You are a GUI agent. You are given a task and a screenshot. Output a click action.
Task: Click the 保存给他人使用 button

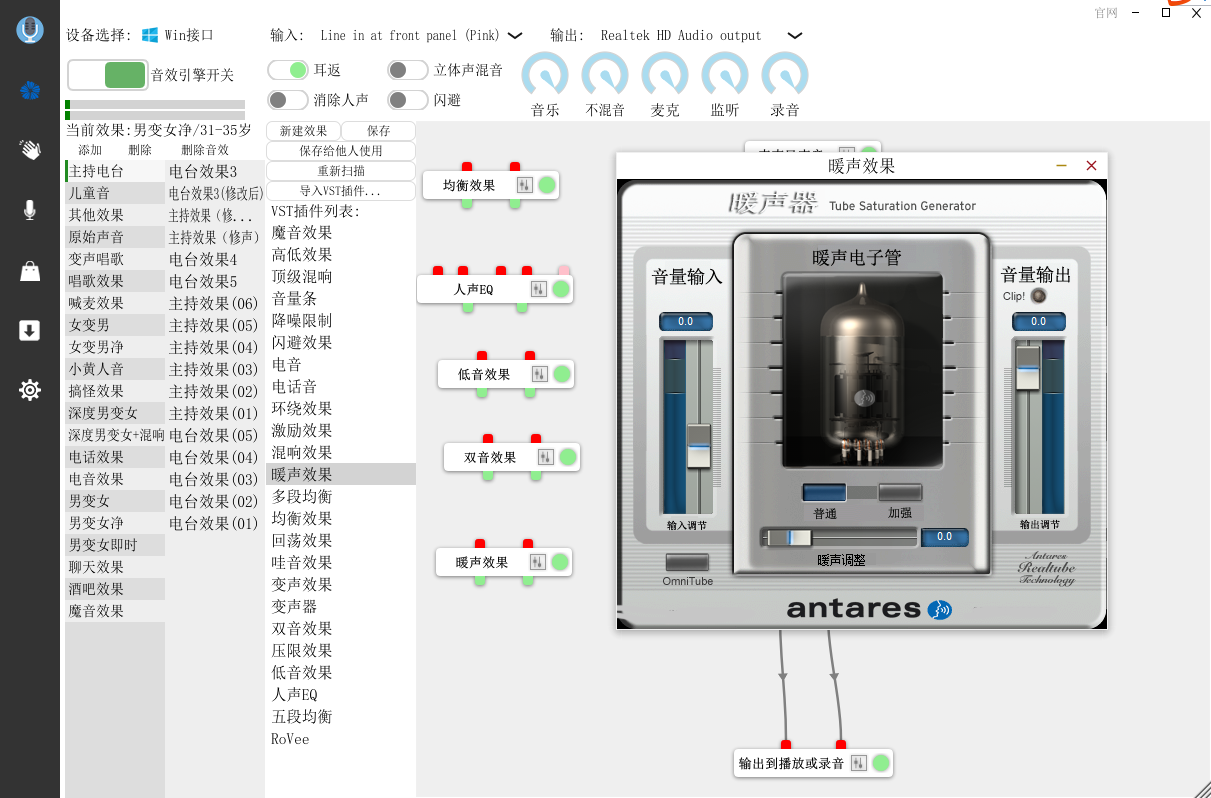pos(341,151)
